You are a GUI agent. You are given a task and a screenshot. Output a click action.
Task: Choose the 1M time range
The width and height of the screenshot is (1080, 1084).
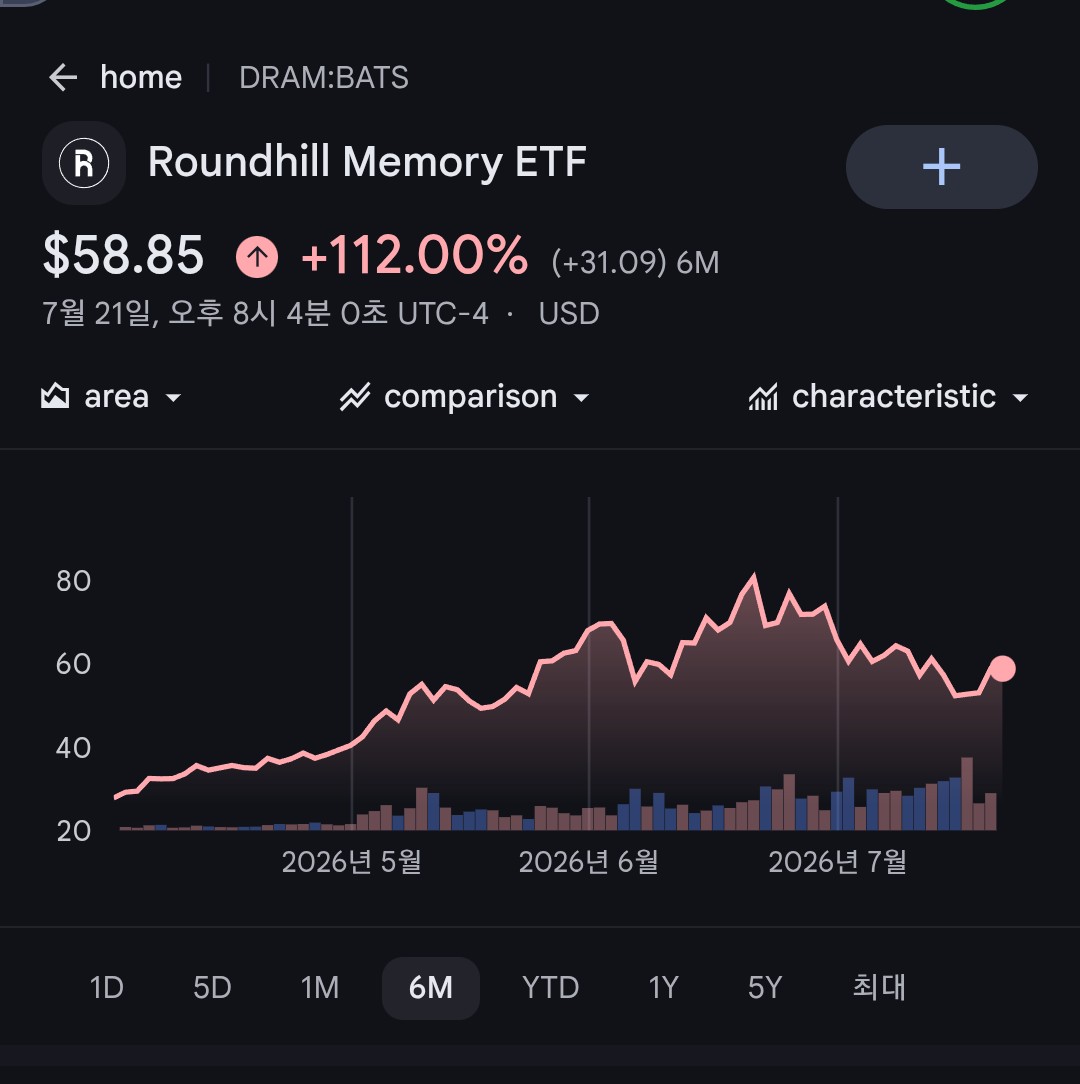(x=320, y=987)
